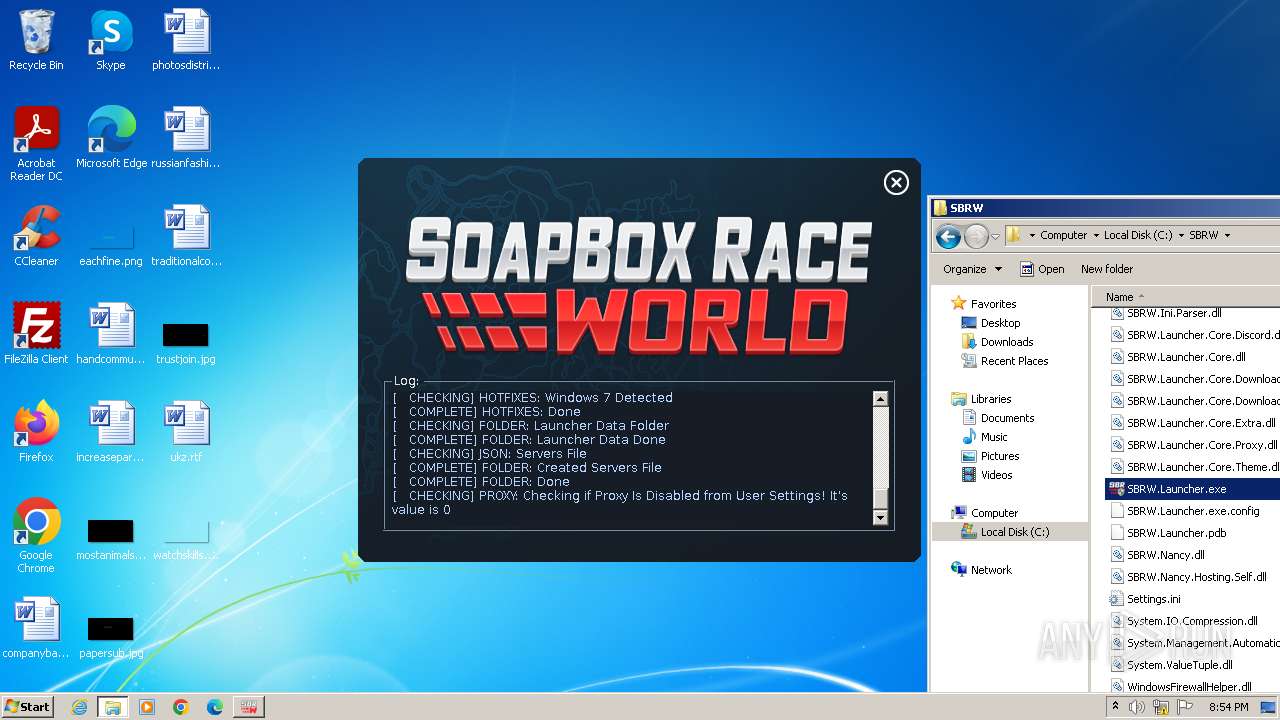Open CCleaner desktop shortcut
Image resolution: width=1280 pixels, height=720 pixels.
click(x=36, y=236)
